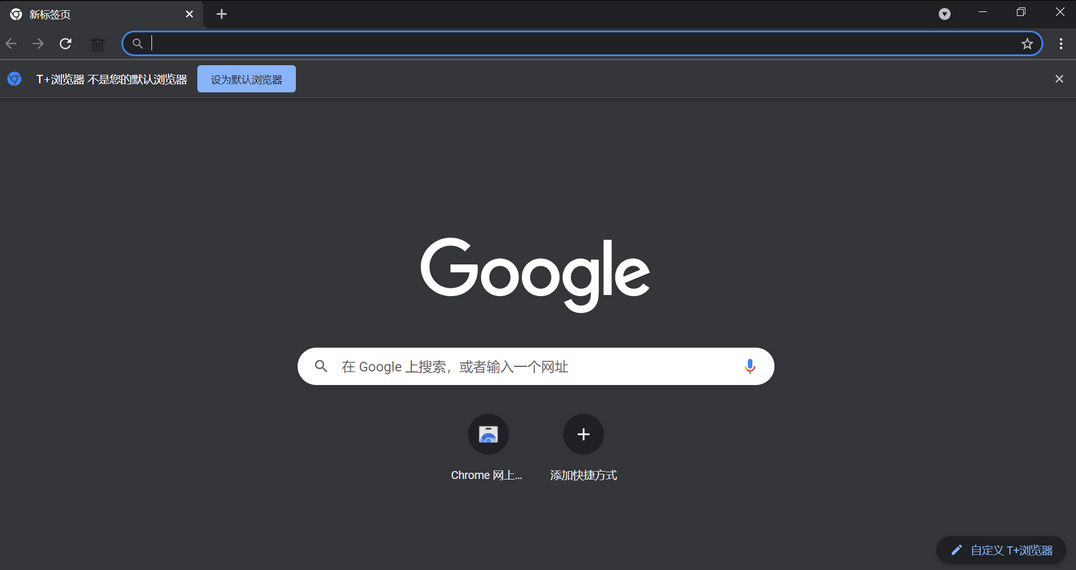Bookmark this page with the star icon
Viewport: 1076px width, 570px height.
coord(1027,44)
